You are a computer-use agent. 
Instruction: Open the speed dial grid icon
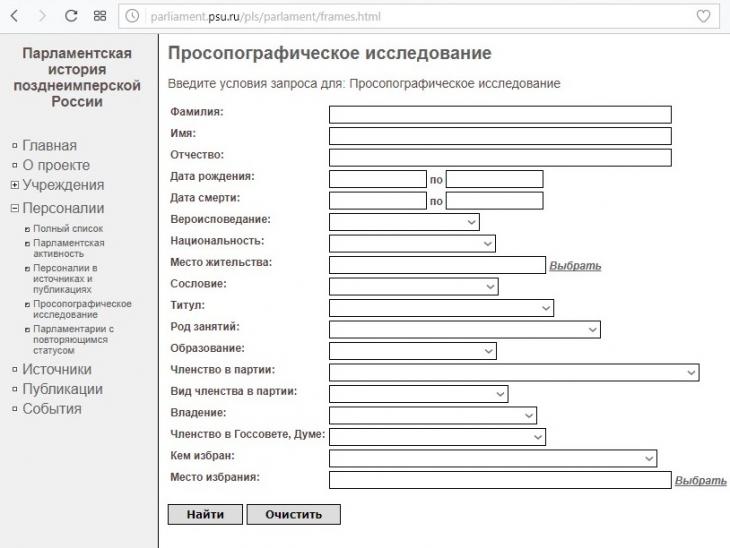click(100, 16)
